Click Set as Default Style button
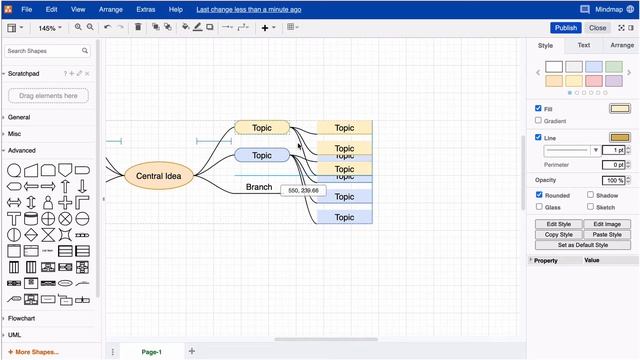Viewport: 640px width, 360px height. (583, 245)
